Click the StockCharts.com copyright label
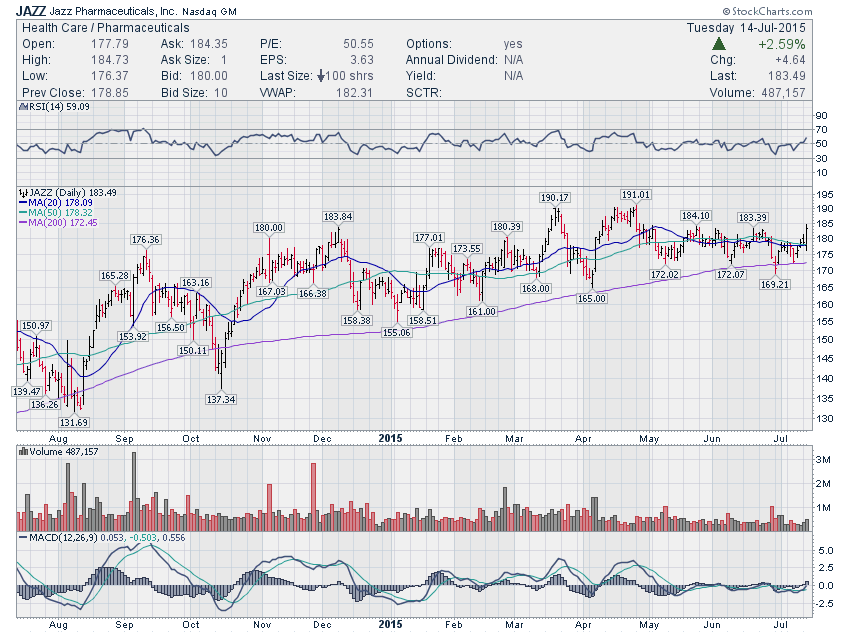 point(768,11)
